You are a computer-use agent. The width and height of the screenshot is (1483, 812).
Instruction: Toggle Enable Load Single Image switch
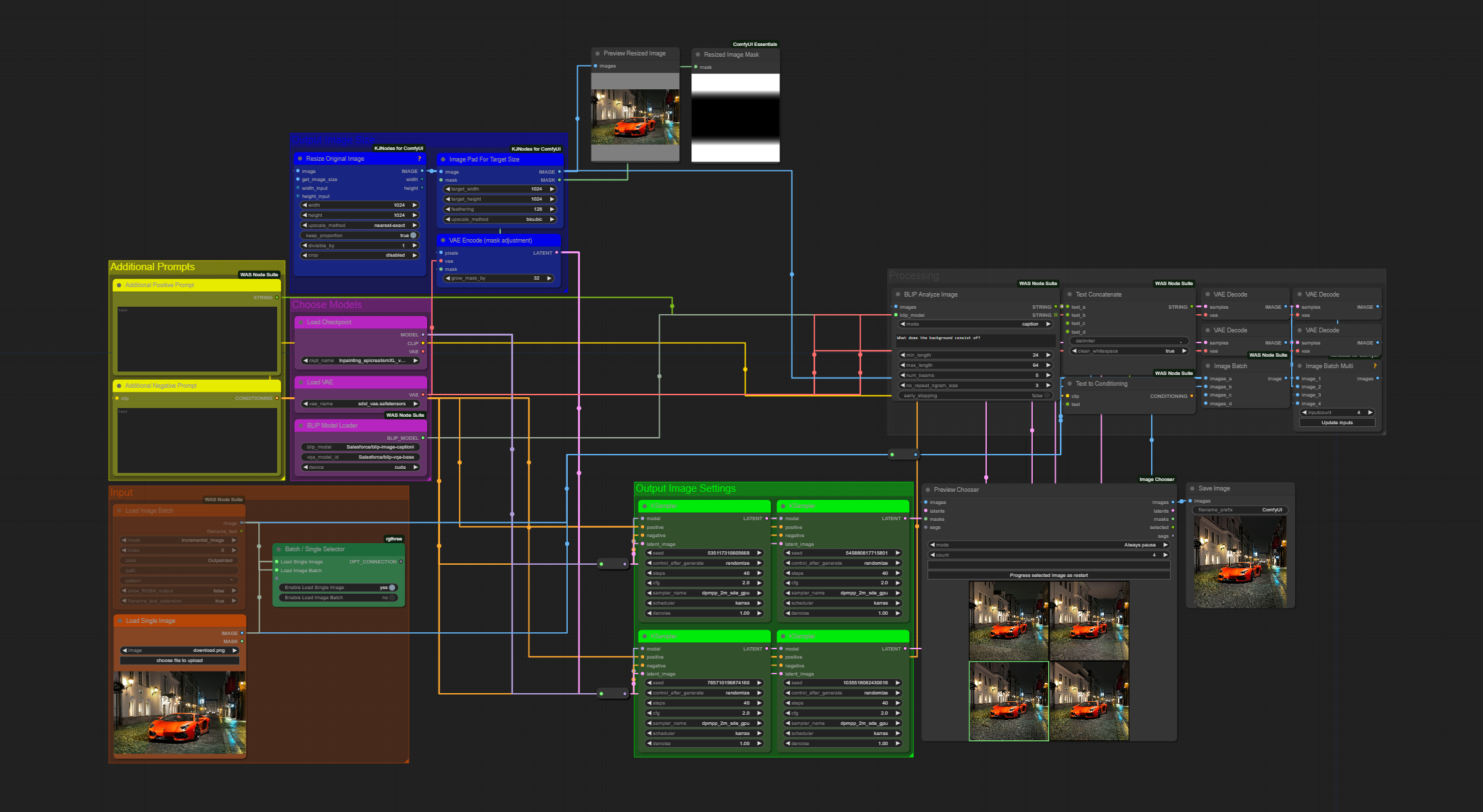point(391,588)
